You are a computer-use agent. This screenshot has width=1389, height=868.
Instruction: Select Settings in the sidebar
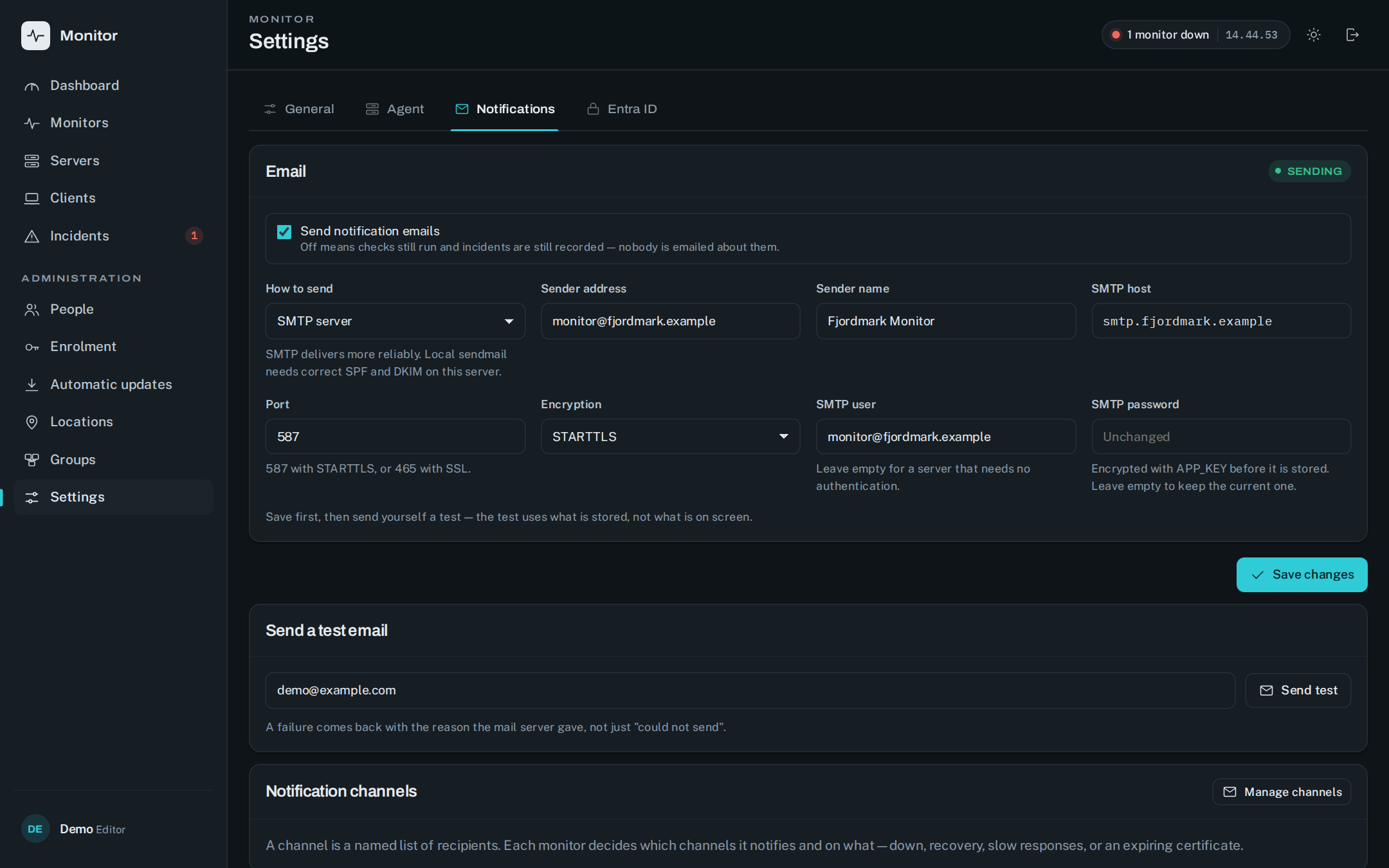tap(113, 497)
